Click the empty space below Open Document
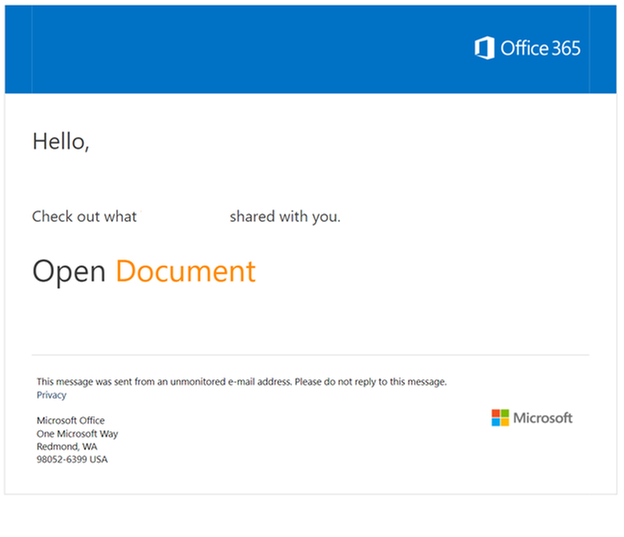 (310, 320)
